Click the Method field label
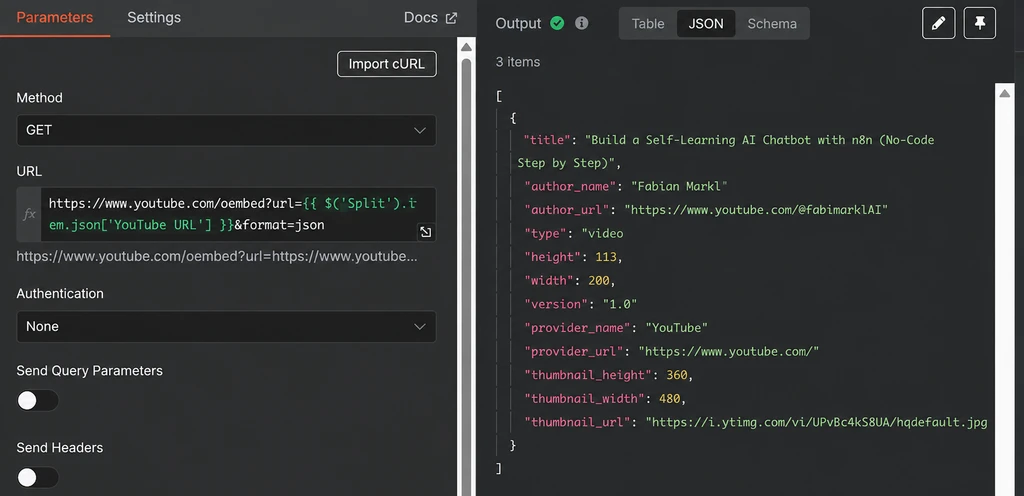The image size is (1024, 496). pyautogui.click(x=39, y=98)
